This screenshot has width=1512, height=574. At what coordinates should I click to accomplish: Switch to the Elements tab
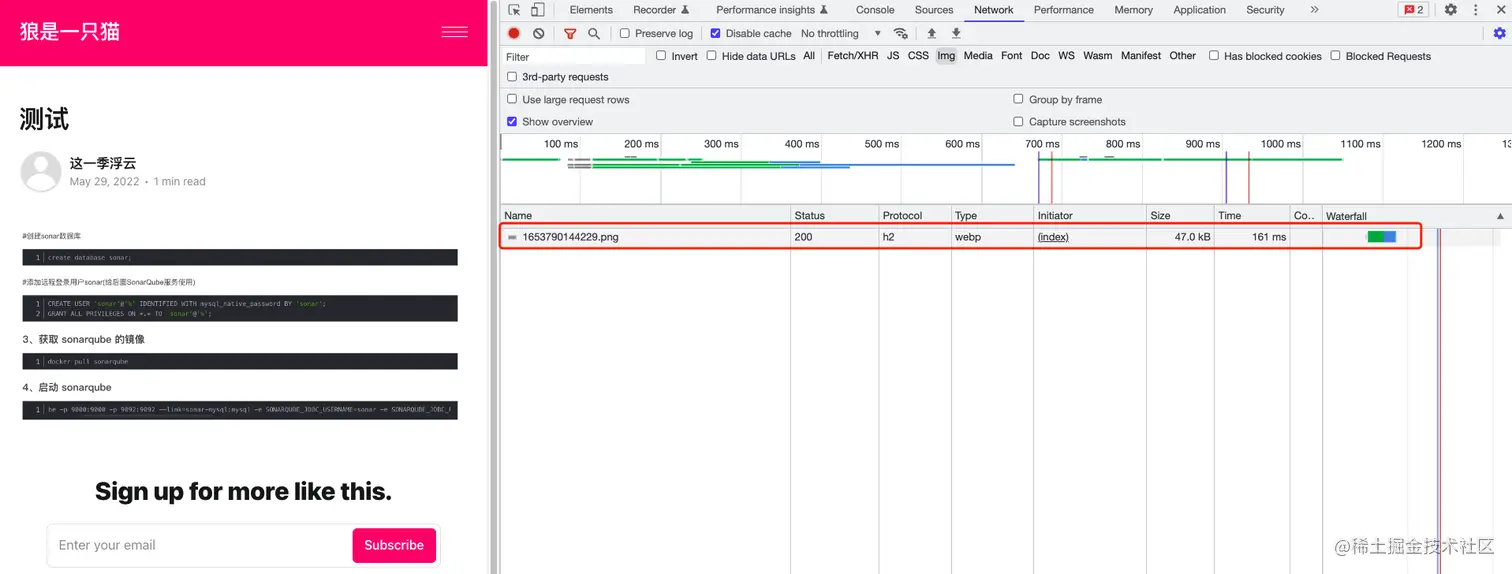click(x=591, y=10)
